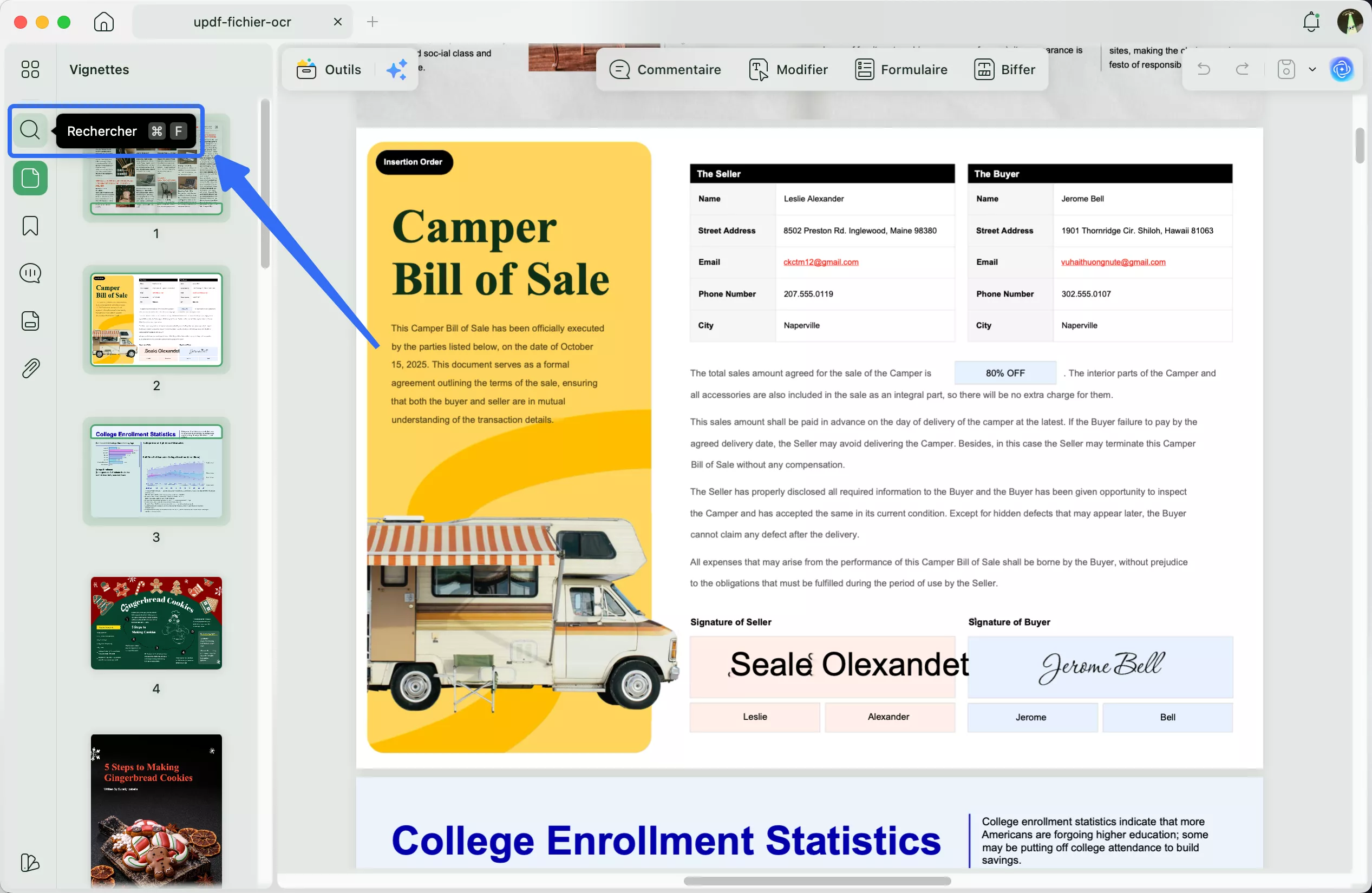Open the notifications bell icon
The image size is (1372, 893).
point(1311,22)
